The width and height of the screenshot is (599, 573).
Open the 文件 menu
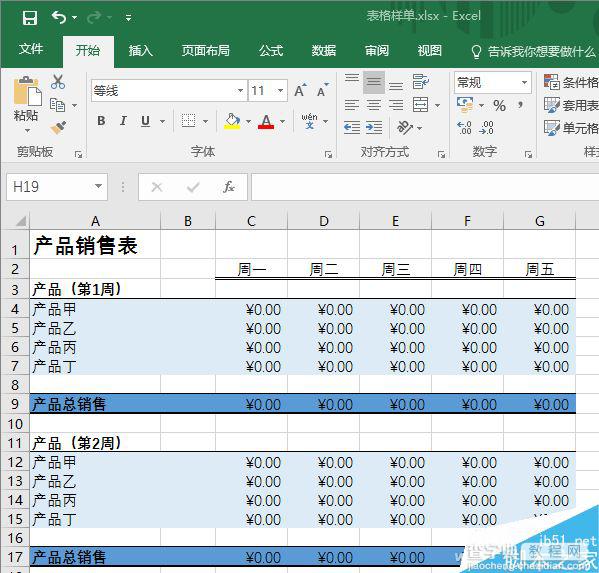(x=31, y=49)
